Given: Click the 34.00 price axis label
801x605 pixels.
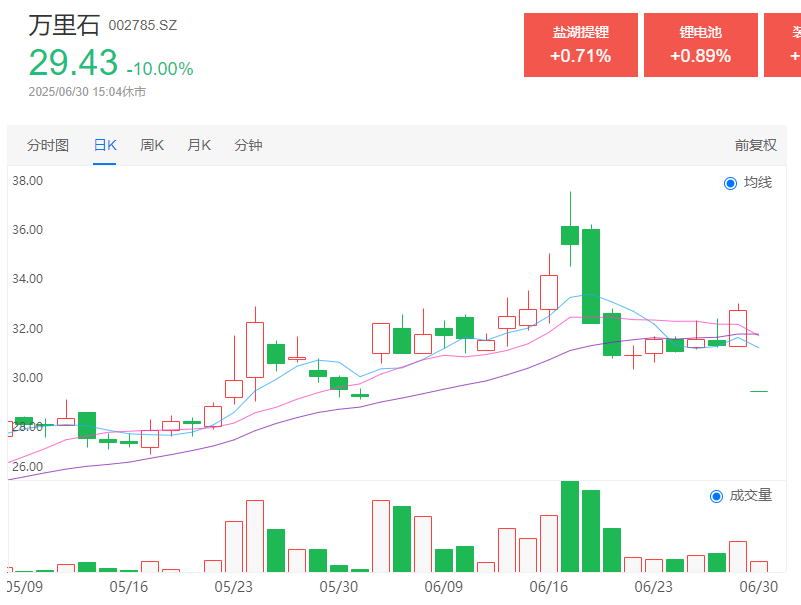Looking at the screenshot, I should [x=28, y=279].
